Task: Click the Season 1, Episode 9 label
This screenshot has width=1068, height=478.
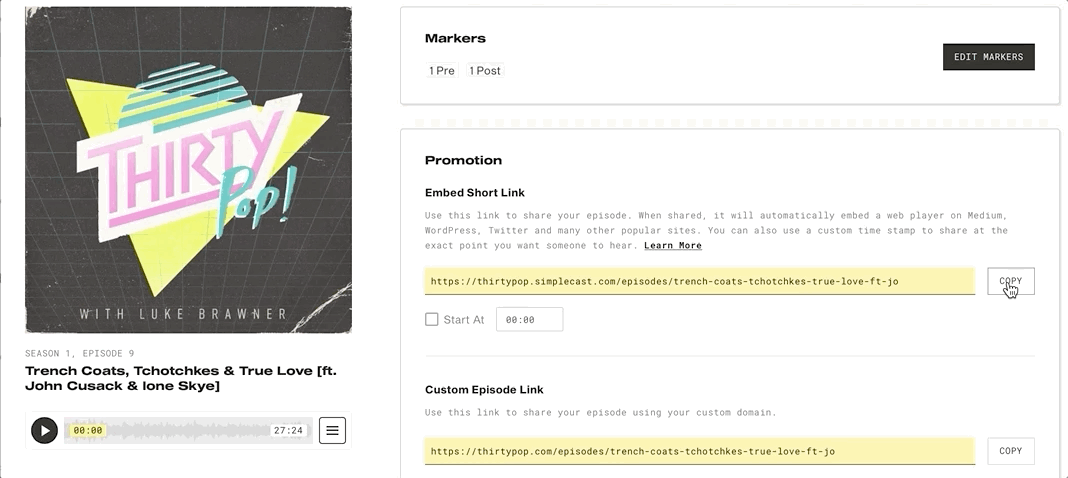Action: [x=80, y=353]
